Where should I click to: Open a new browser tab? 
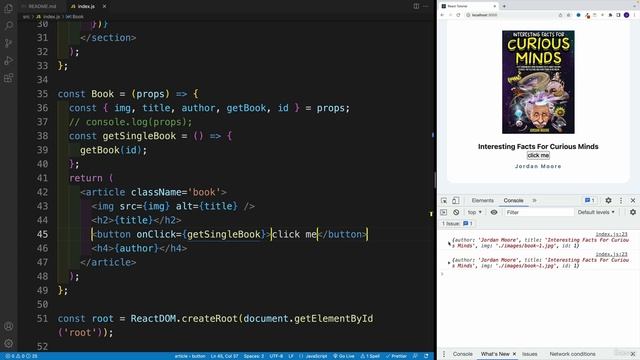tap(504, 6)
